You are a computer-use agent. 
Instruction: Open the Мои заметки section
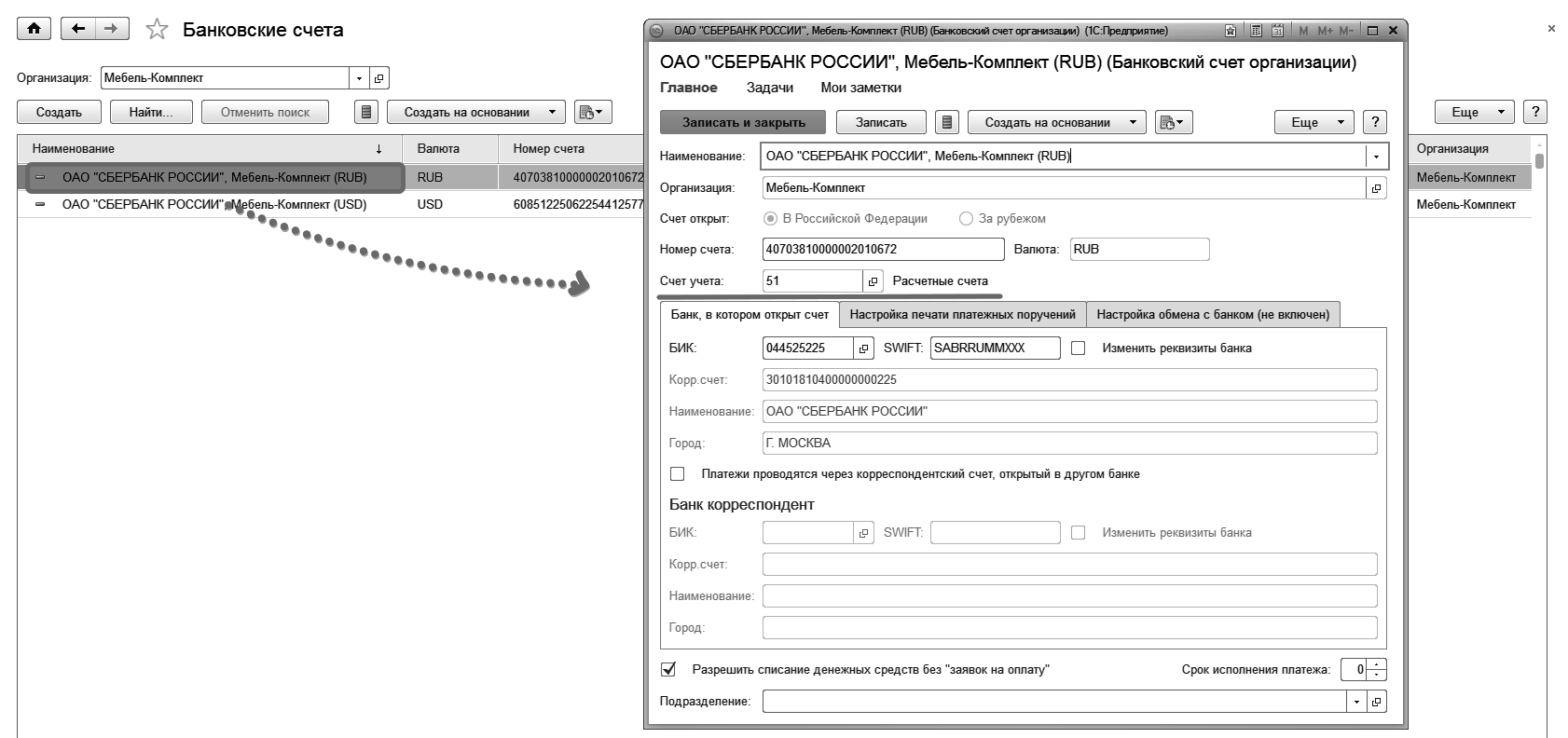(x=861, y=88)
